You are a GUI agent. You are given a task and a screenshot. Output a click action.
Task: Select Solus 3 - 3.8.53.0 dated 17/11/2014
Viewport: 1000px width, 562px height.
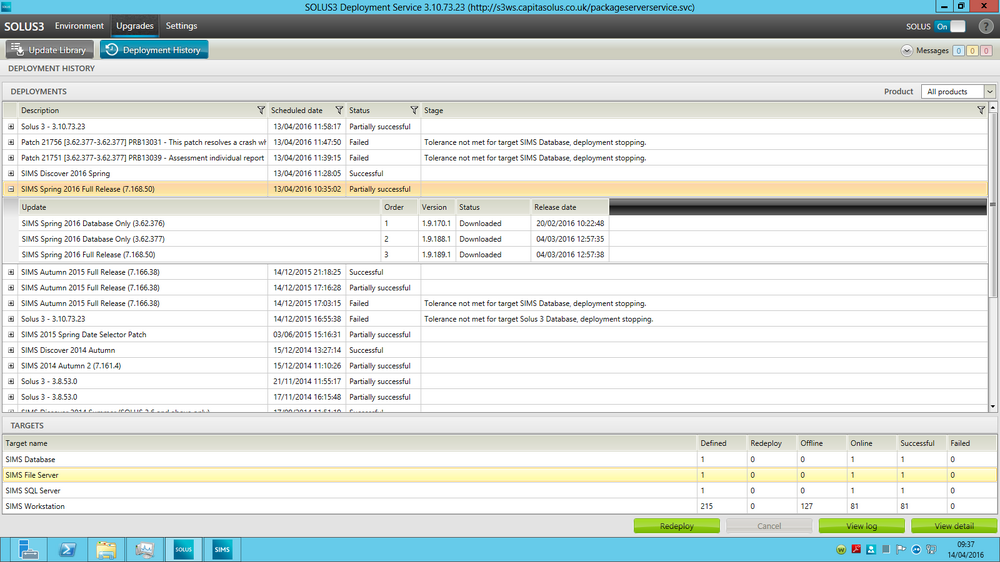click(x=495, y=397)
